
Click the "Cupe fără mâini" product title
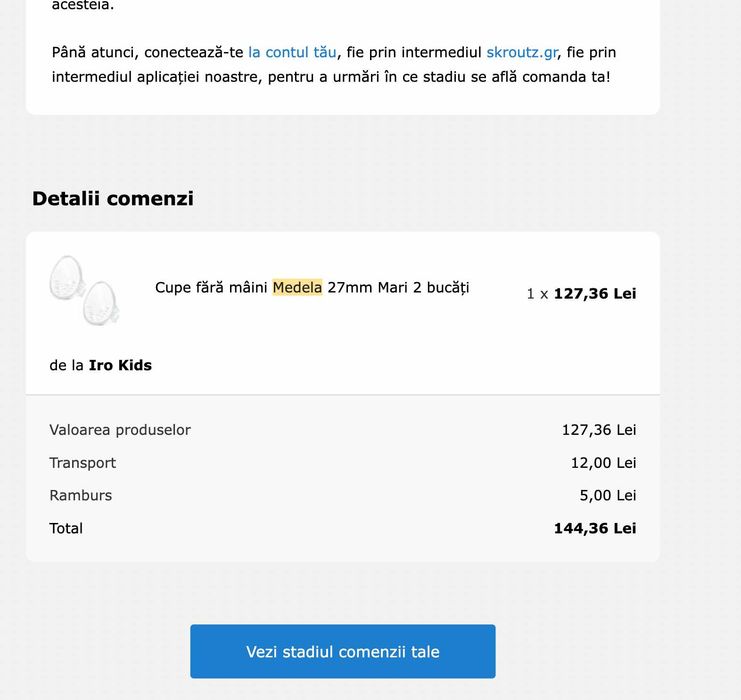pos(211,288)
